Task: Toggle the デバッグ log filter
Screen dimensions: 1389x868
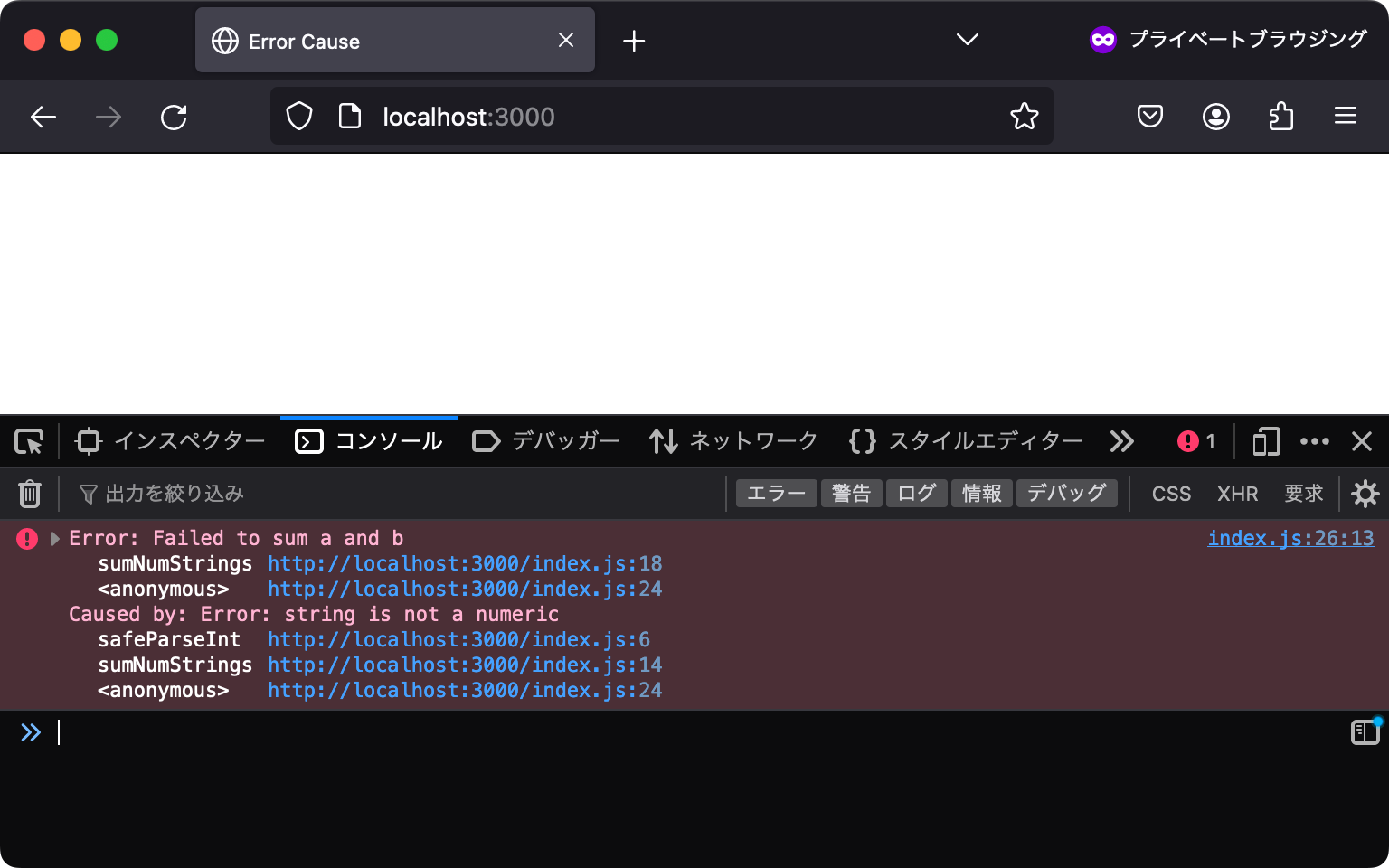Action: (1066, 493)
